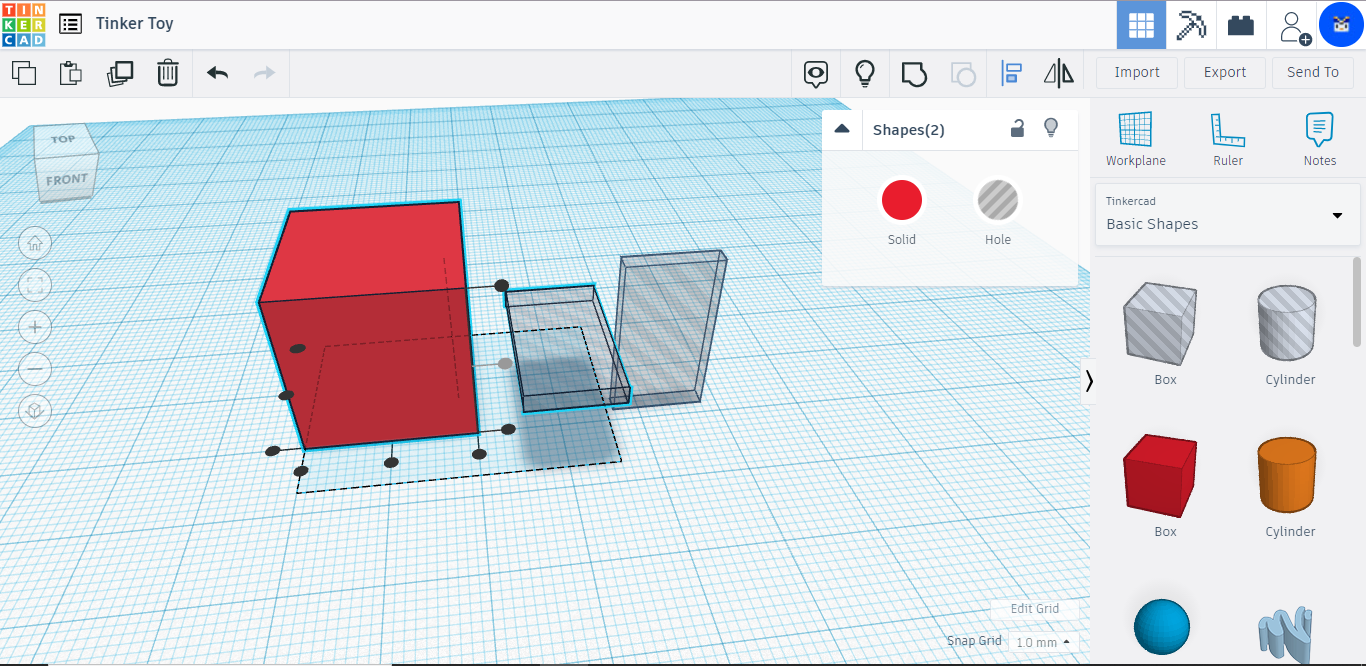Pick the orange Cylinder shape thumbnail
Image resolution: width=1366 pixels, height=666 pixels.
[x=1286, y=475]
